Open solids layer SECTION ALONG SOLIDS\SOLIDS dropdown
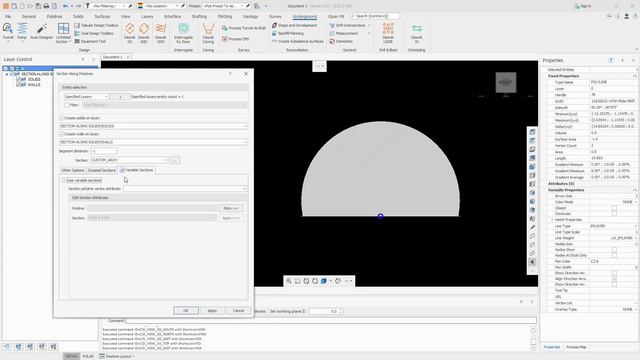Viewport: 640px width, 360px height. pyautogui.click(x=153, y=126)
